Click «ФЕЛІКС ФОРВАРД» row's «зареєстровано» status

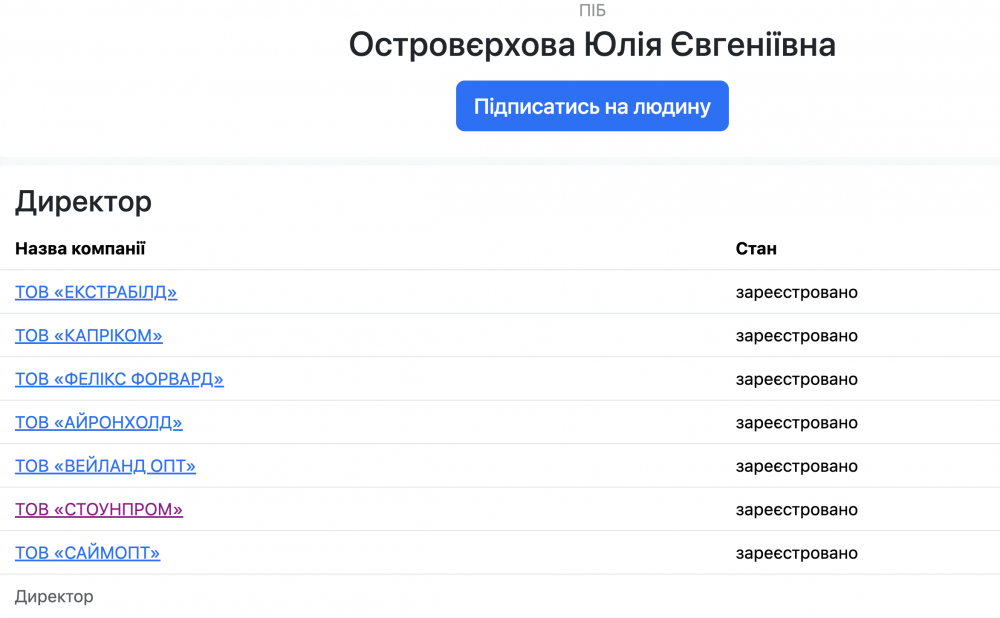click(x=796, y=380)
